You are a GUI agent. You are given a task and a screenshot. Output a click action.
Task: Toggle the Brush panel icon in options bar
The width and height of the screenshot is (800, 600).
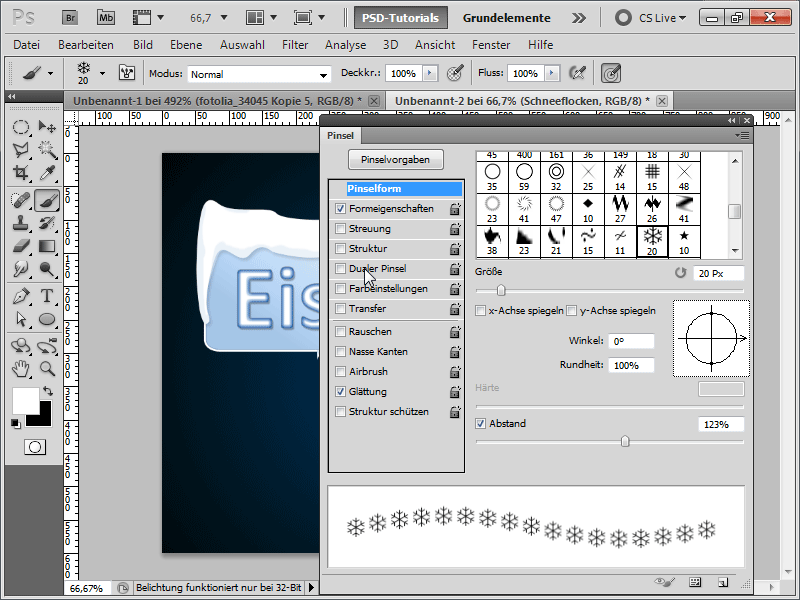[x=127, y=73]
